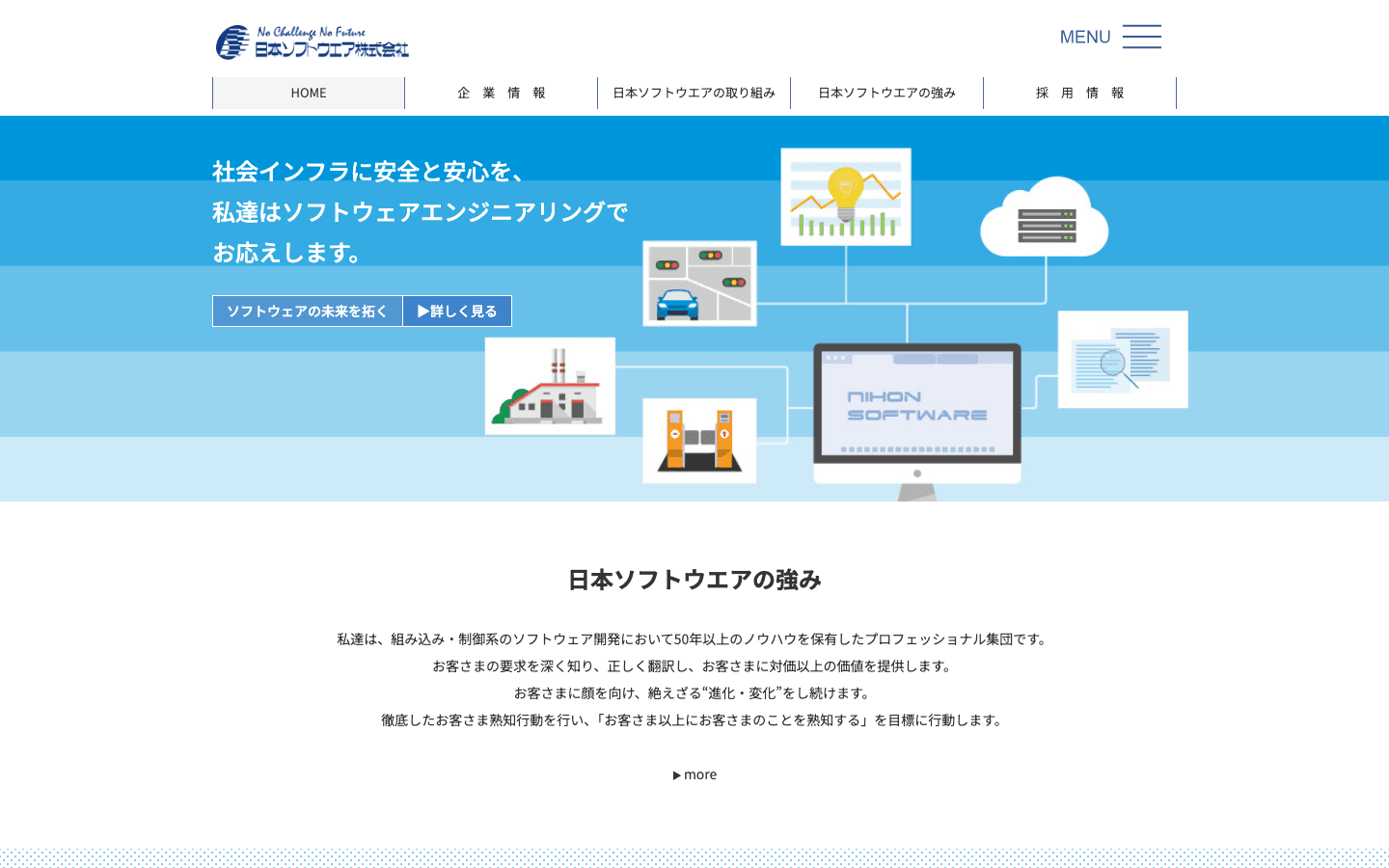Viewport: 1389px width, 868px height.
Task: Click the 日本ソフトウエアの強み section heading
Action: pyautogui.click(x=694, y=580)
